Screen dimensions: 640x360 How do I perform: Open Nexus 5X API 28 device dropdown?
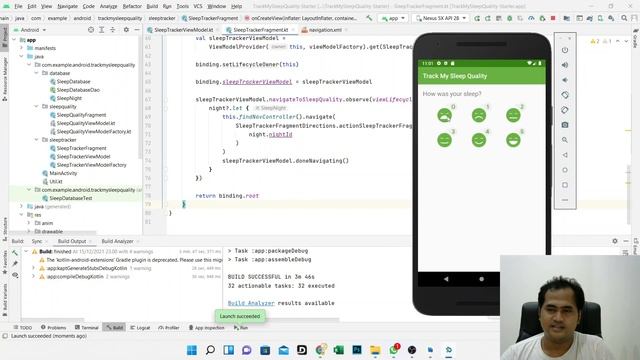coord(440,18)
